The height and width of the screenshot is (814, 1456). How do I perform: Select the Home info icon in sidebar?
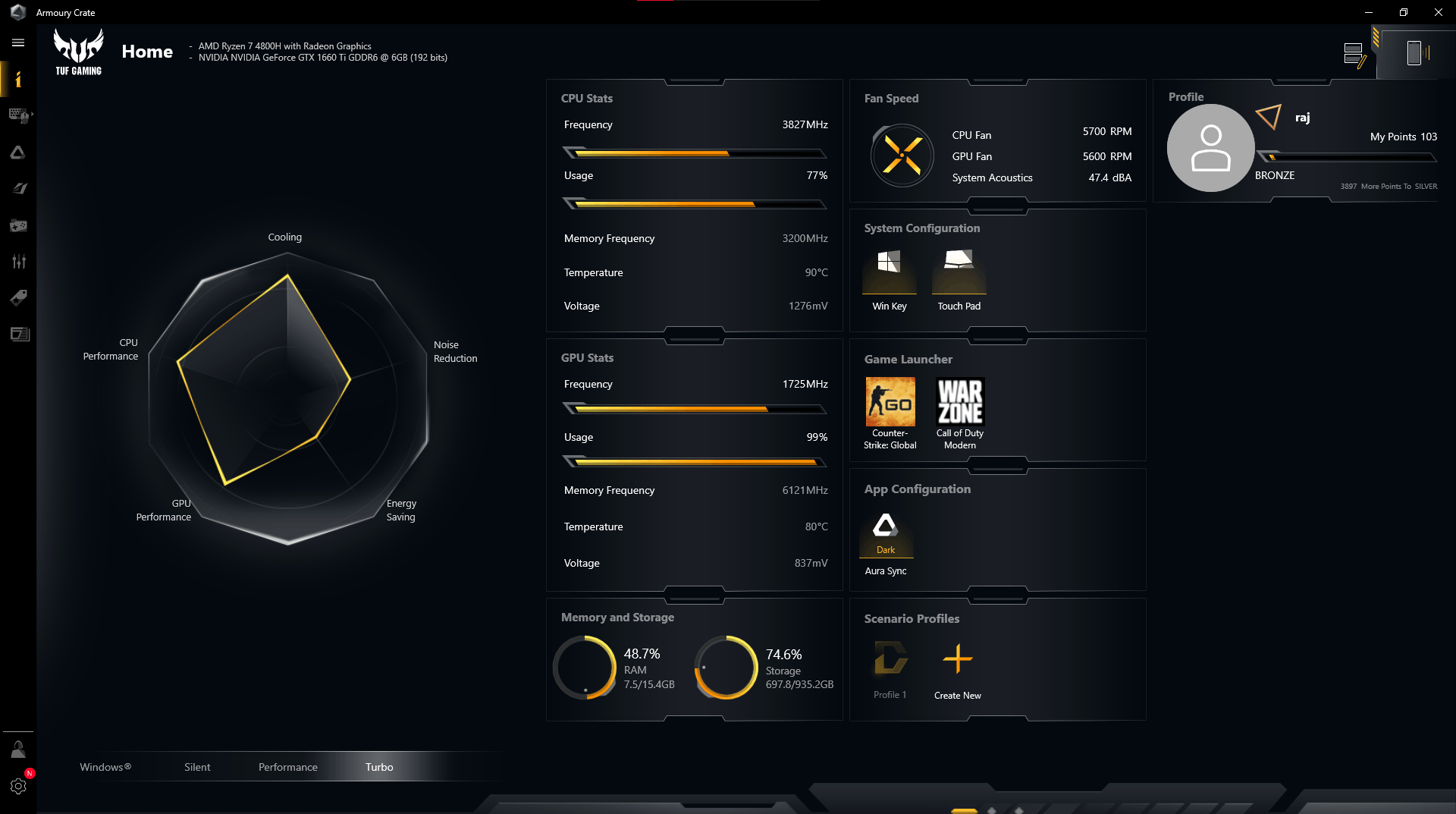coord(18,80)
